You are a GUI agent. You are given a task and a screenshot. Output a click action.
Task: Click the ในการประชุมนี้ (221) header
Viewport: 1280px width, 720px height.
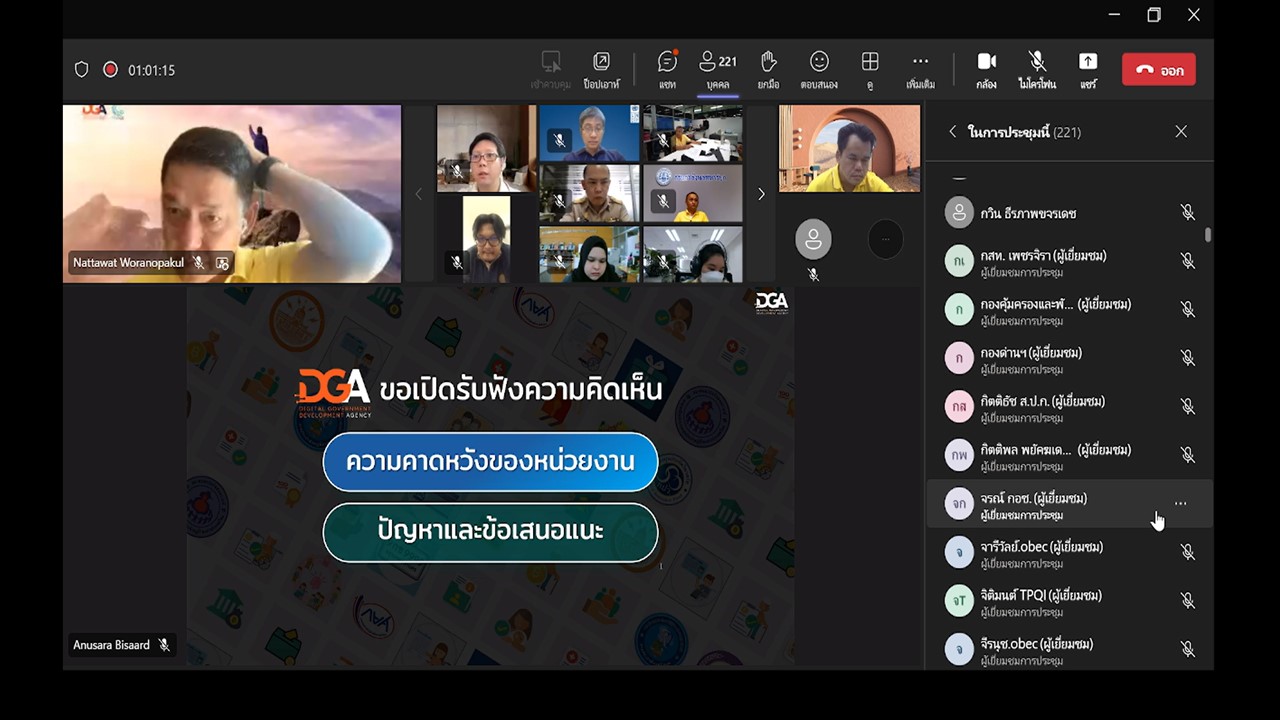tap(1024, 132)
